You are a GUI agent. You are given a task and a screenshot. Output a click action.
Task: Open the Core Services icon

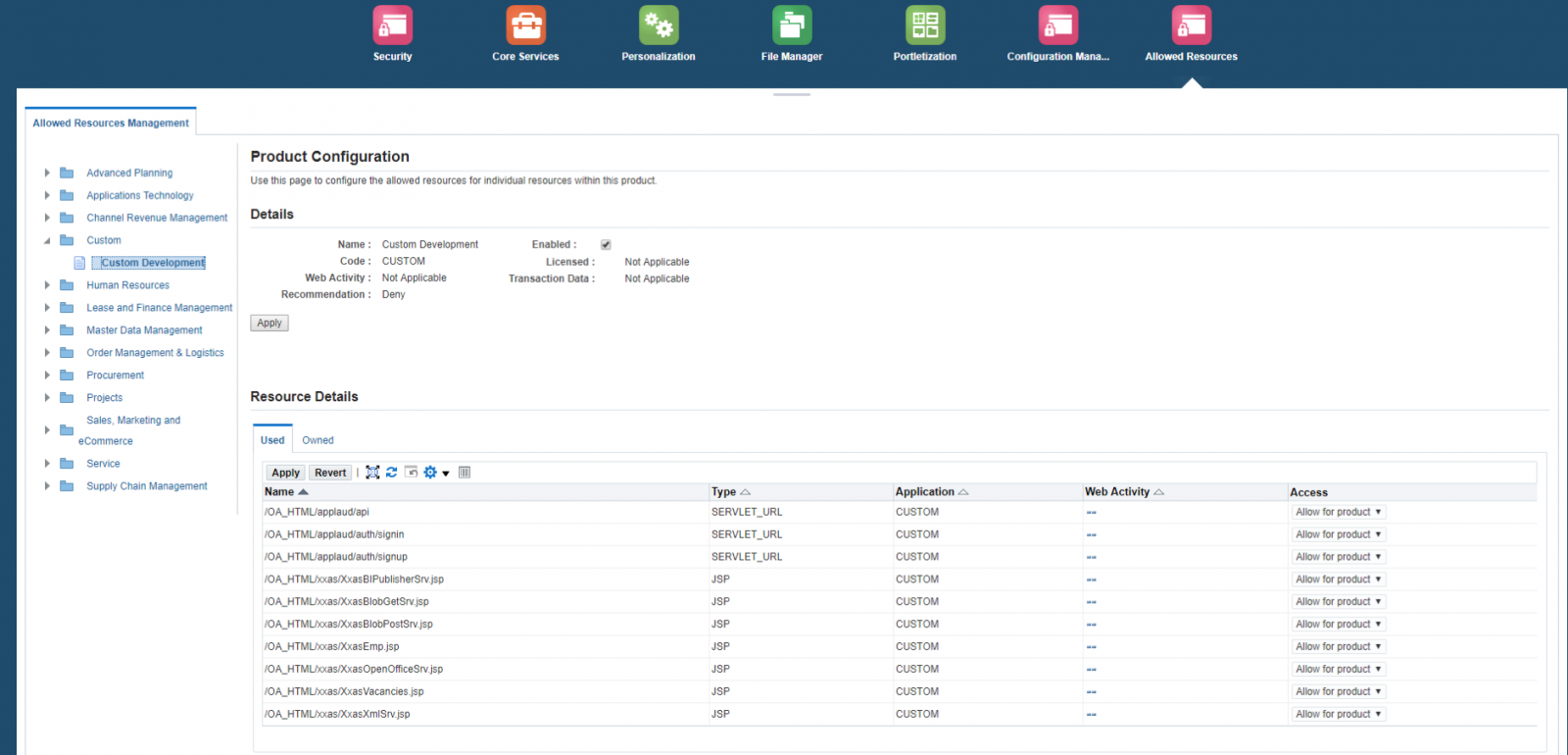[525, 25]
